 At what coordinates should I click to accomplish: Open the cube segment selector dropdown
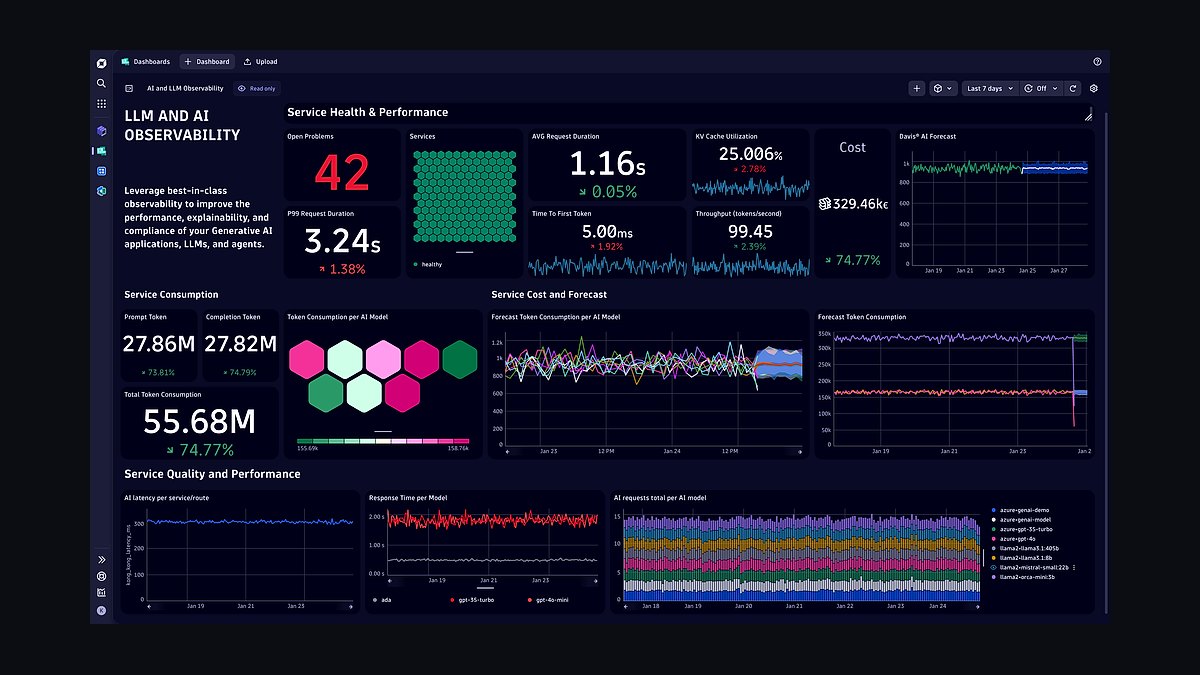(x=943, y=88)
